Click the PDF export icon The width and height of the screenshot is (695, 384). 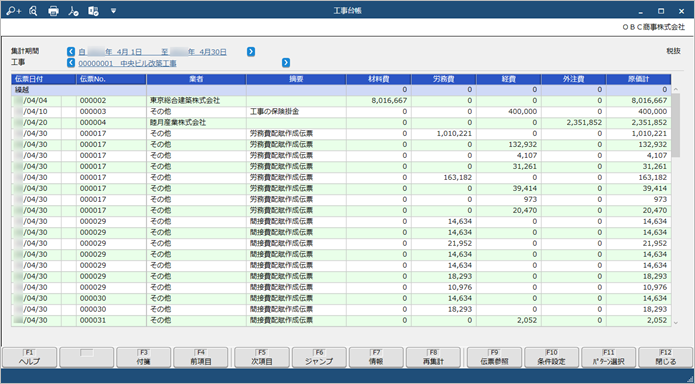tap(73, 11)
